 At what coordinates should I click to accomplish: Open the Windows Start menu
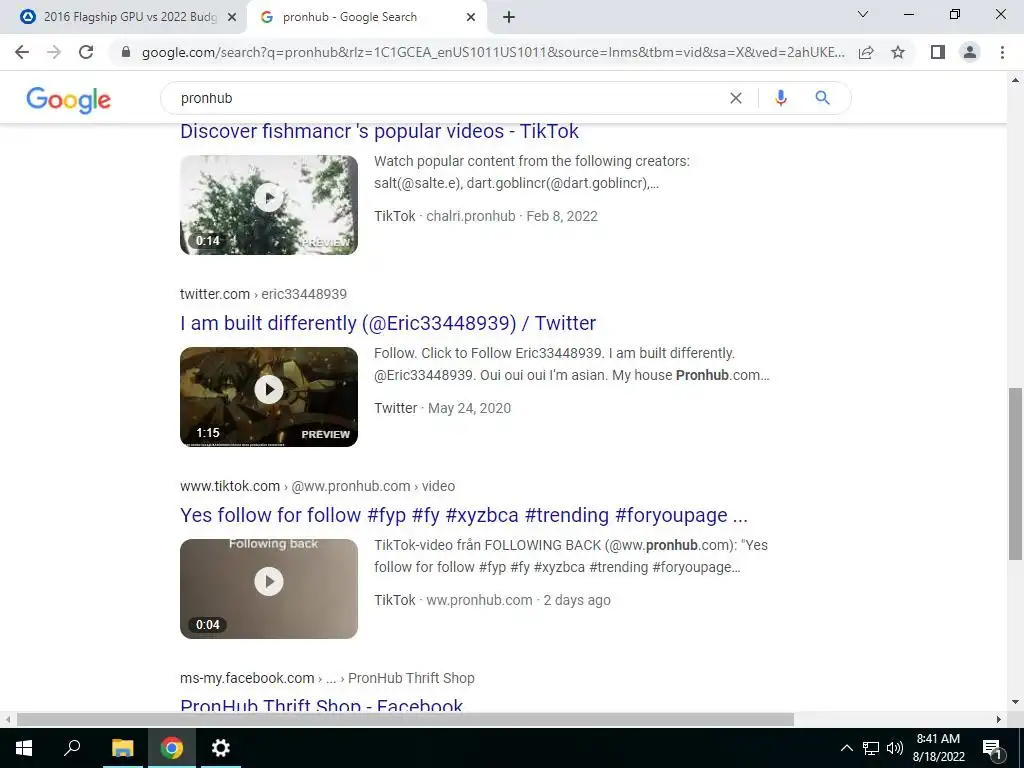point(24,748)
